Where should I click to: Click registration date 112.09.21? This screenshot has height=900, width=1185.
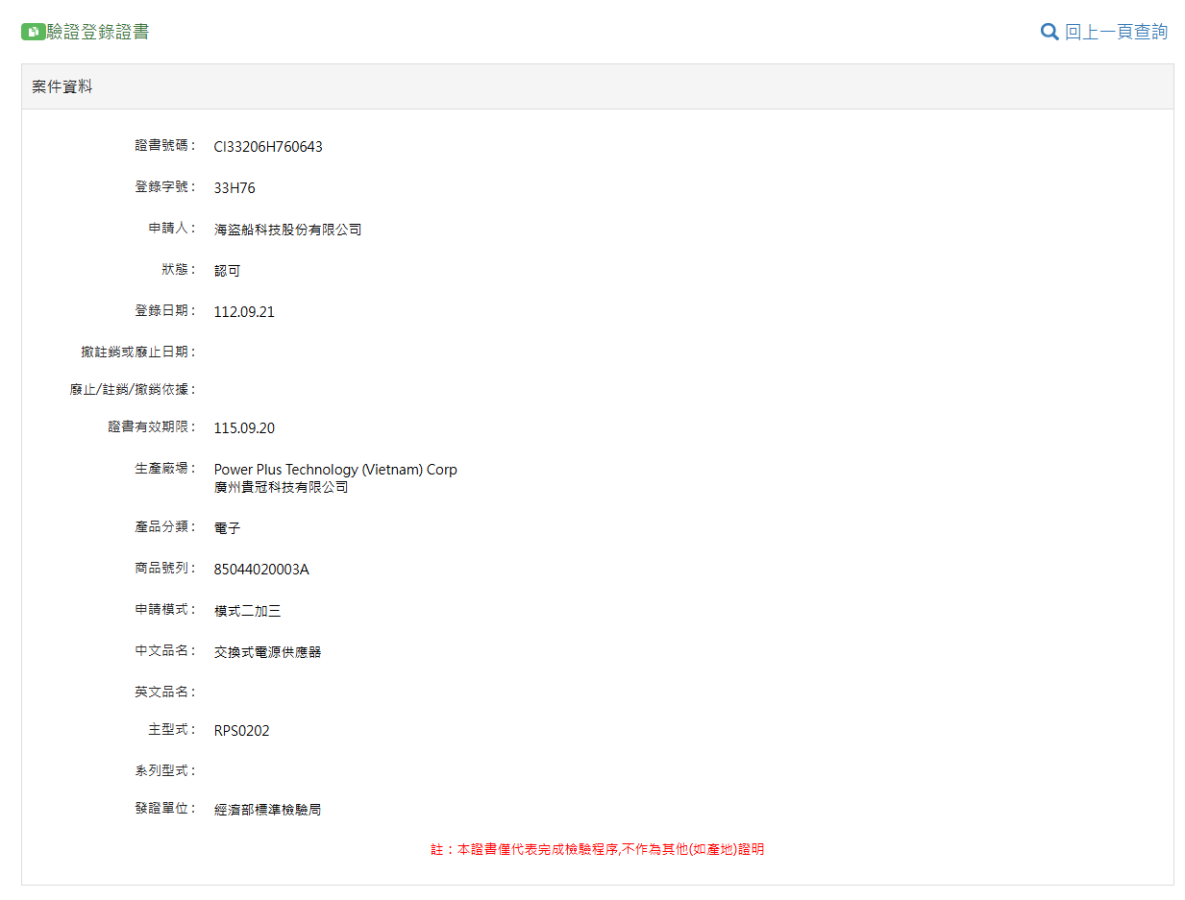[244, 312]
